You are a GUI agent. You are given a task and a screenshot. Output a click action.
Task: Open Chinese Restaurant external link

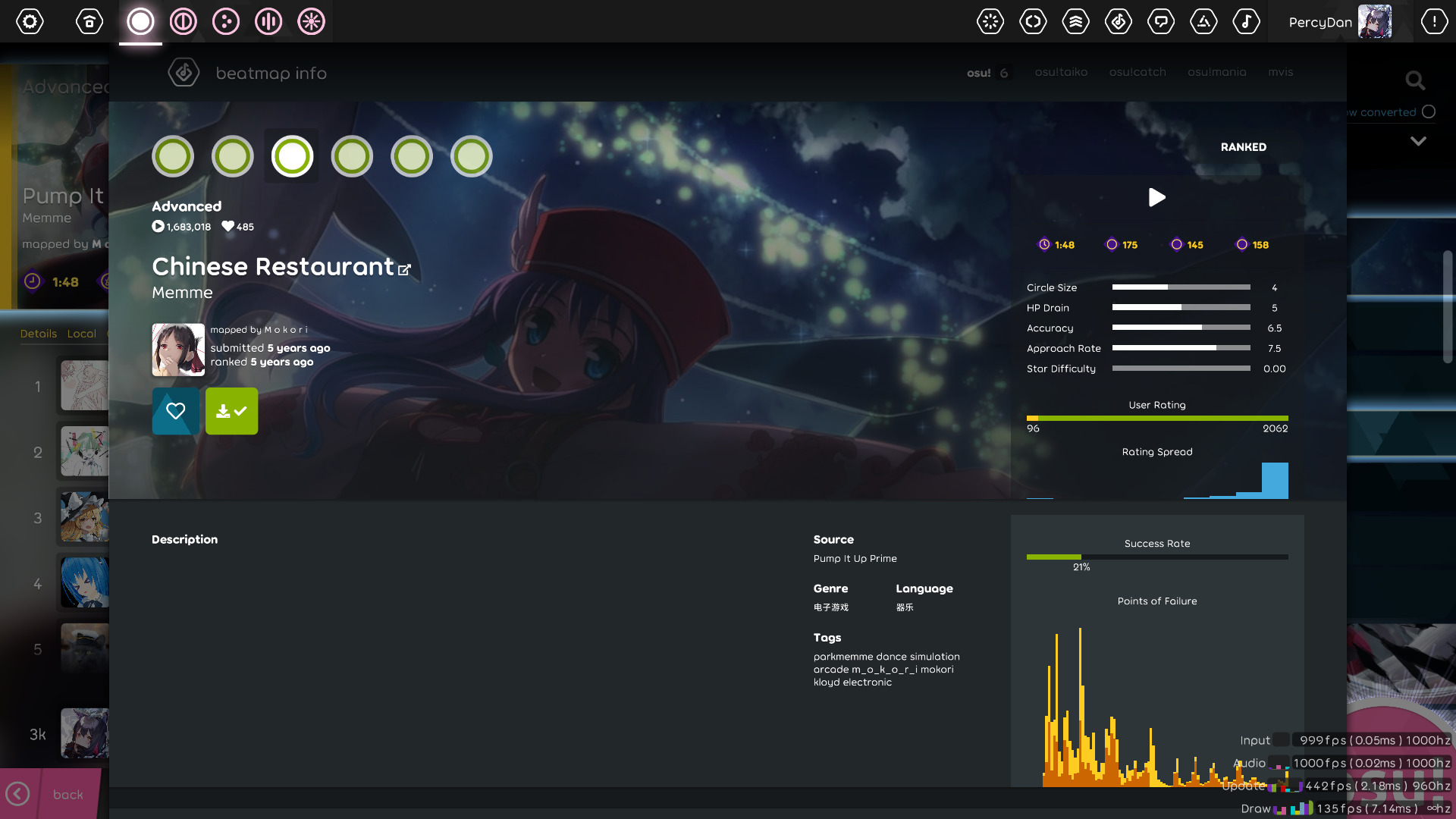click(x=404, y=269)
